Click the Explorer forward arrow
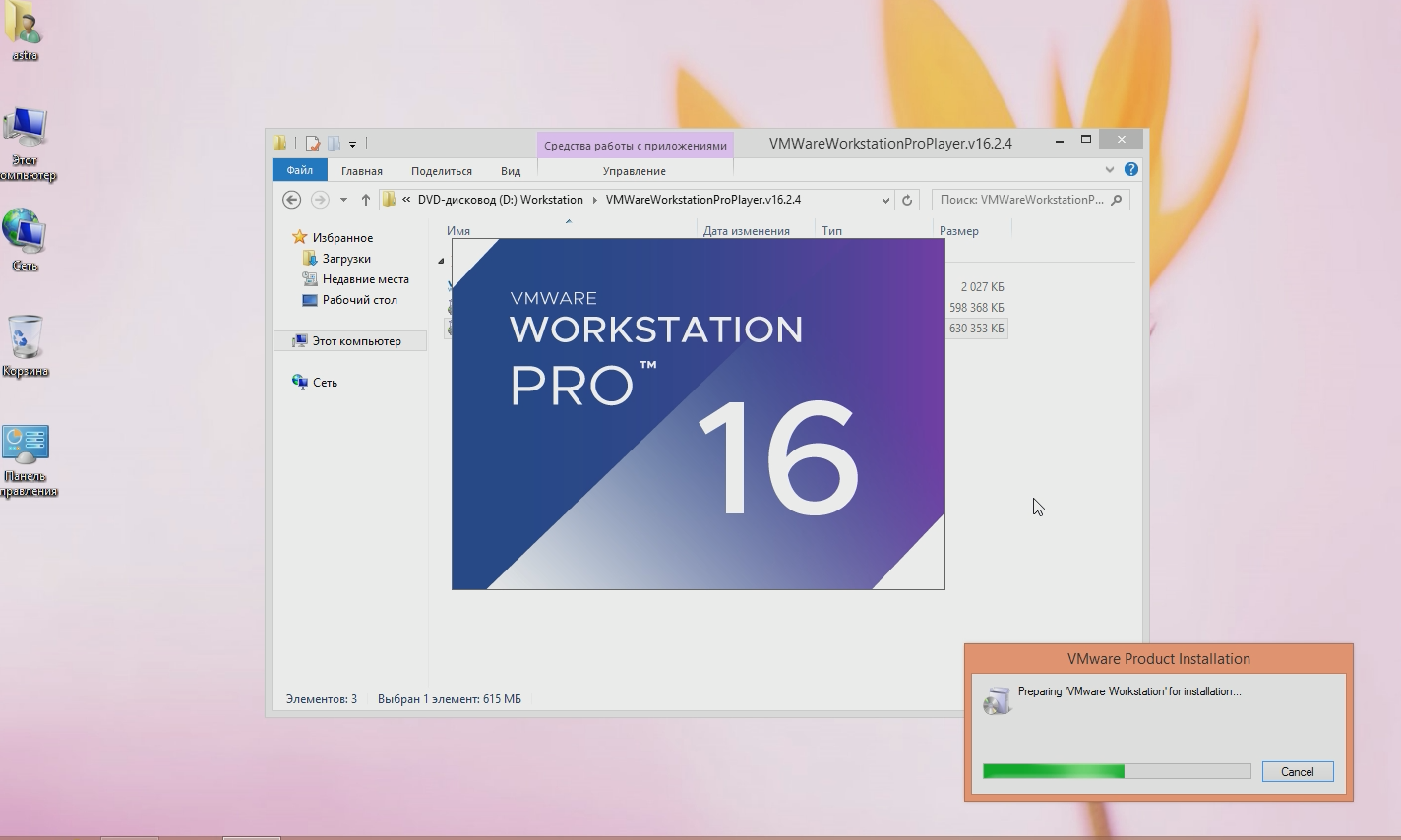The width and height of the screenshot is (1401, 840). (x=320, y=200)
